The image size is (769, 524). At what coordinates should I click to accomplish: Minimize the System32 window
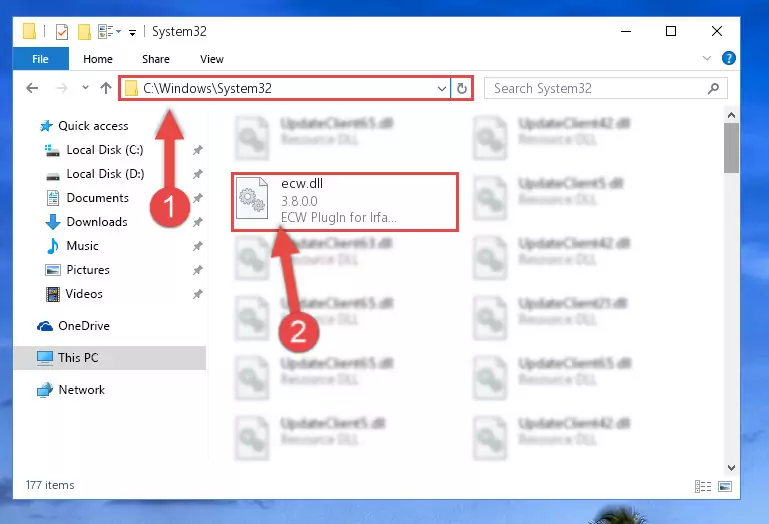click(x=626, y=31)
